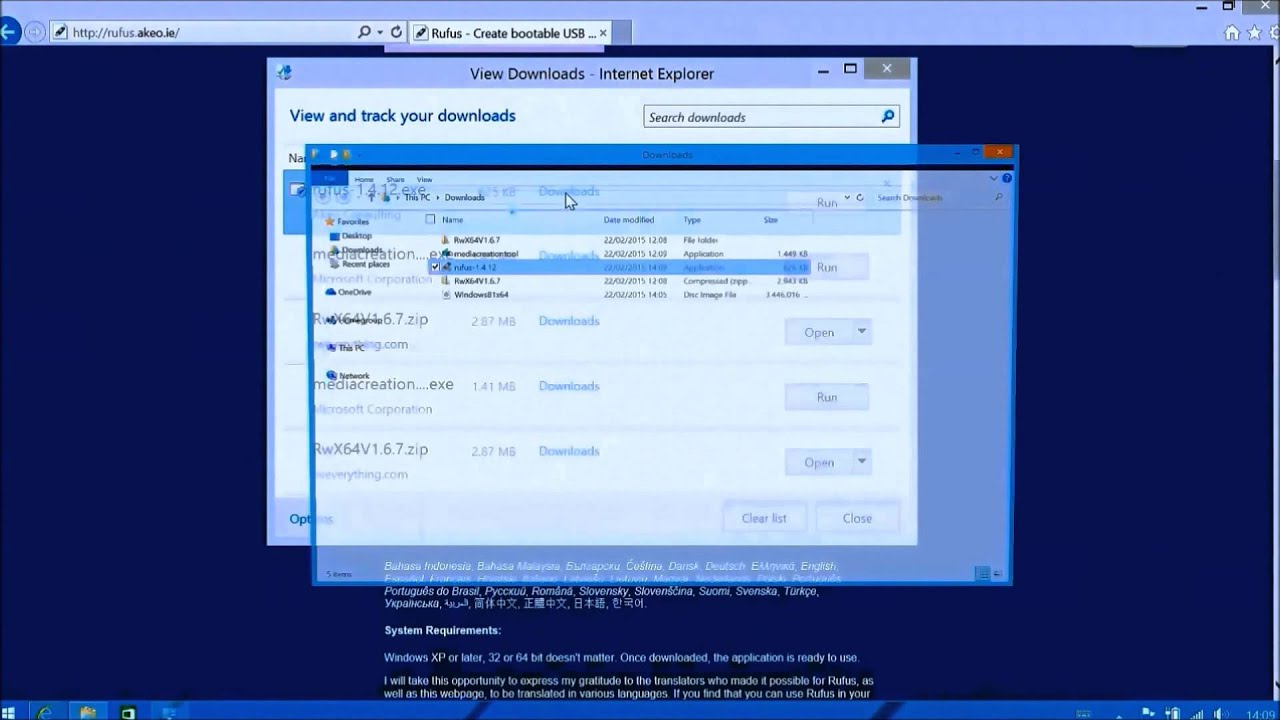Viewport: 1280px width, 720px height.
Task: Open Internet Explorer from taskbar
Action: [x=45, y=711]
